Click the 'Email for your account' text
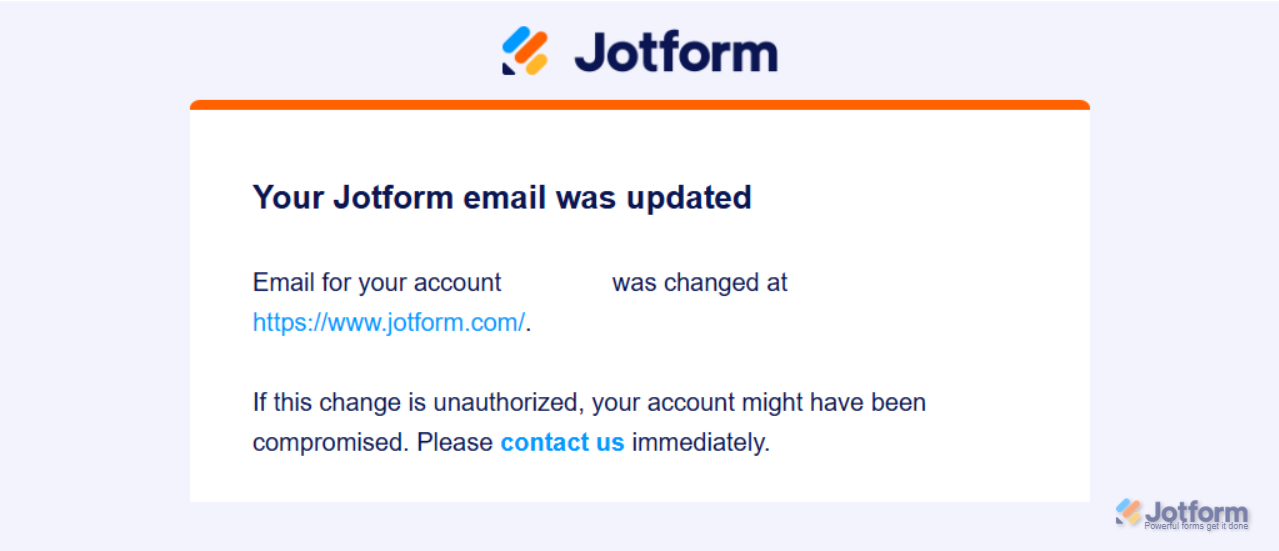Screen dimensions: 1279x551 pos(377,283)
